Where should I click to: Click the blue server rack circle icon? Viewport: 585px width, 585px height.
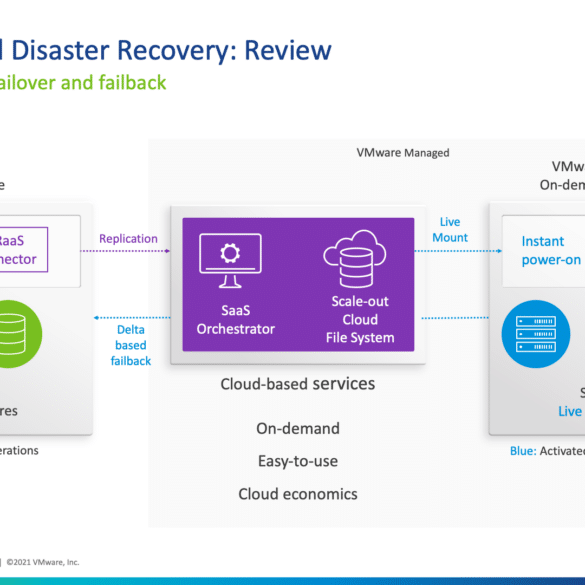coord(536,334)
